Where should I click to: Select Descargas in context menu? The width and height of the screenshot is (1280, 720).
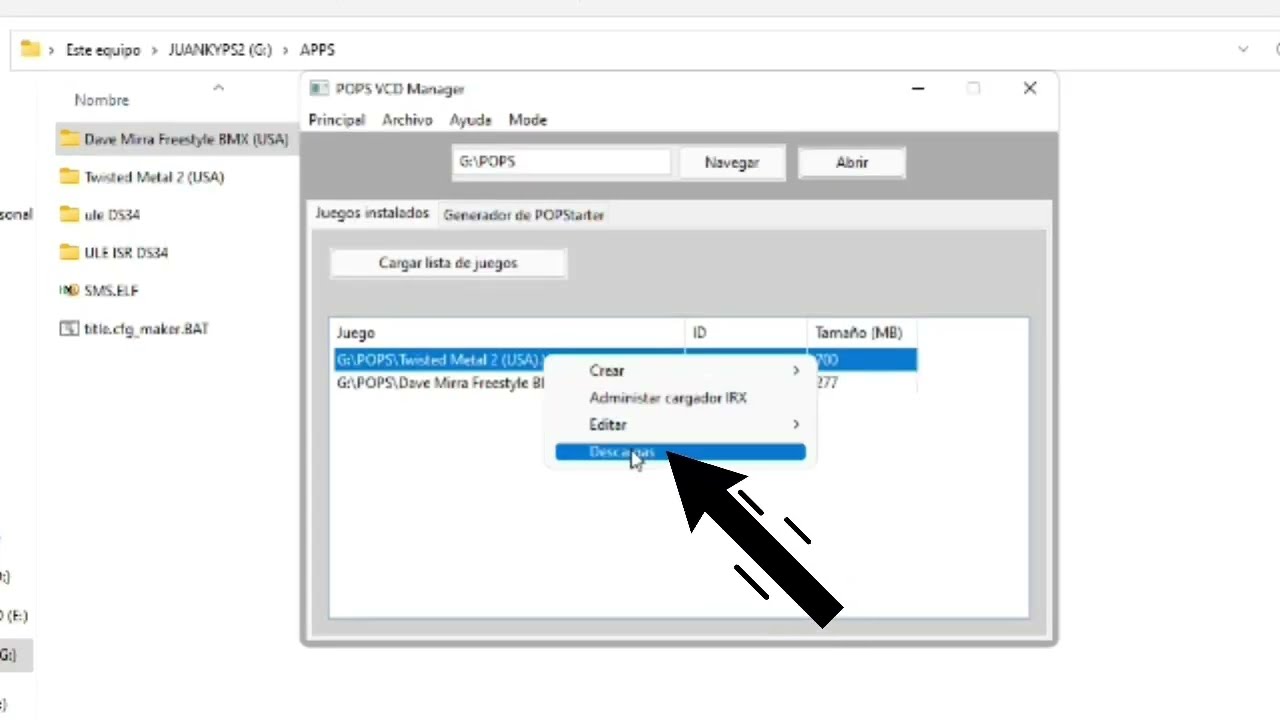click(x=680, y=452)
